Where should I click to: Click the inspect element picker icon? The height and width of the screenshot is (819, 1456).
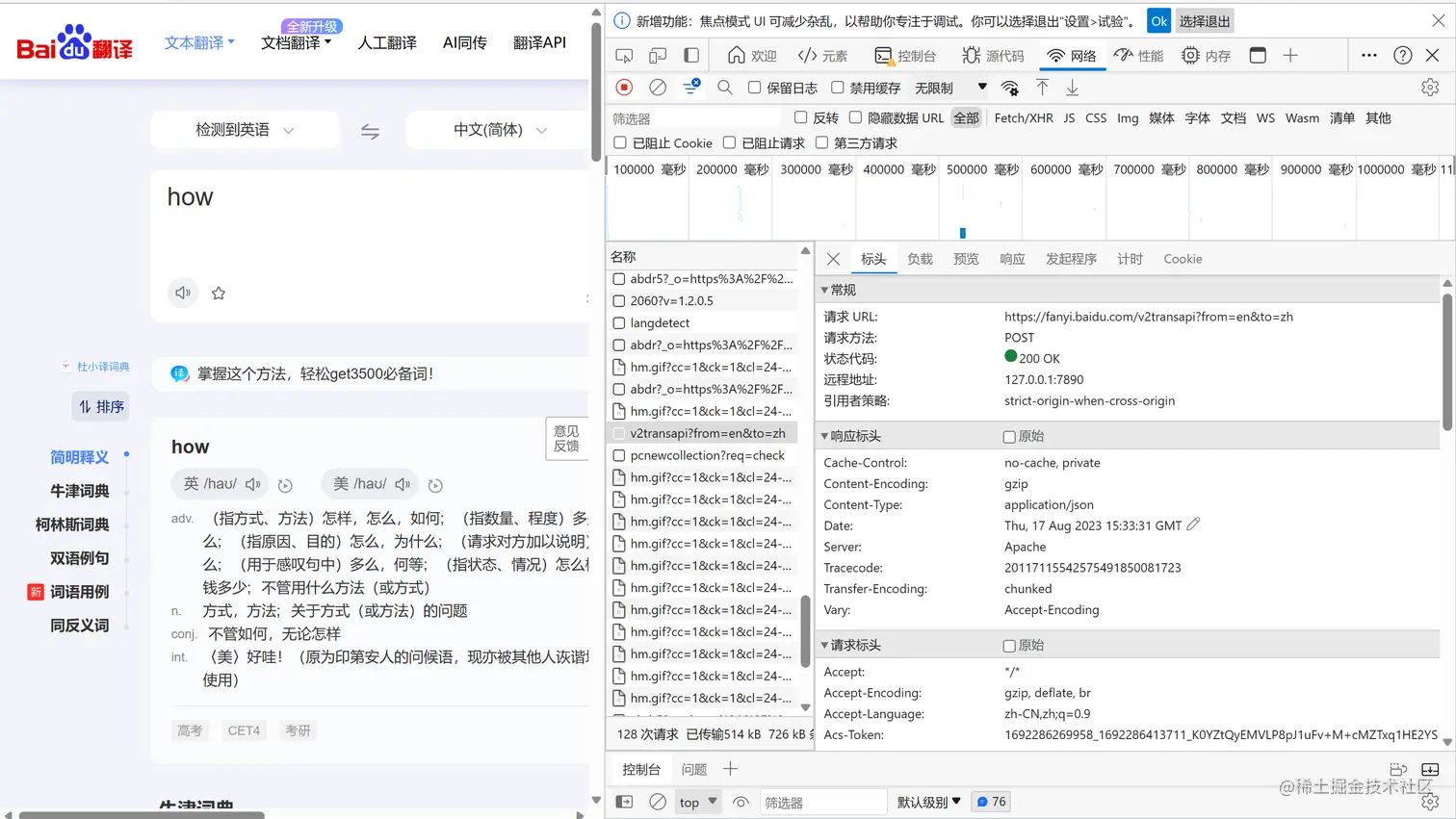(x=624, y=56)
